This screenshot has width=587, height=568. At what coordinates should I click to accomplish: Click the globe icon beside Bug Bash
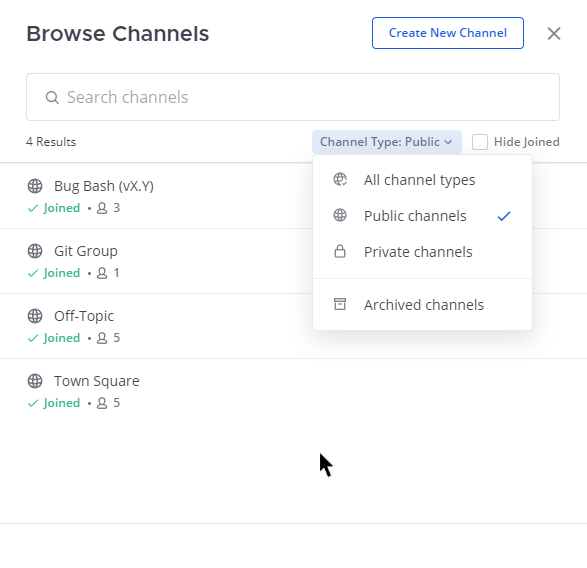pyautogui.click(x=35, y=186)
